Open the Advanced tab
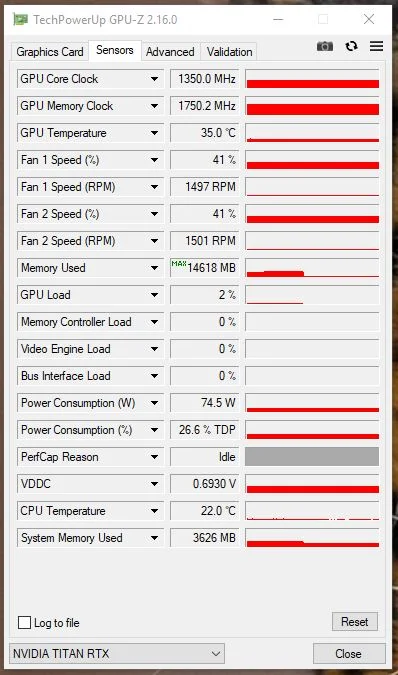 (x=170, y=52)
